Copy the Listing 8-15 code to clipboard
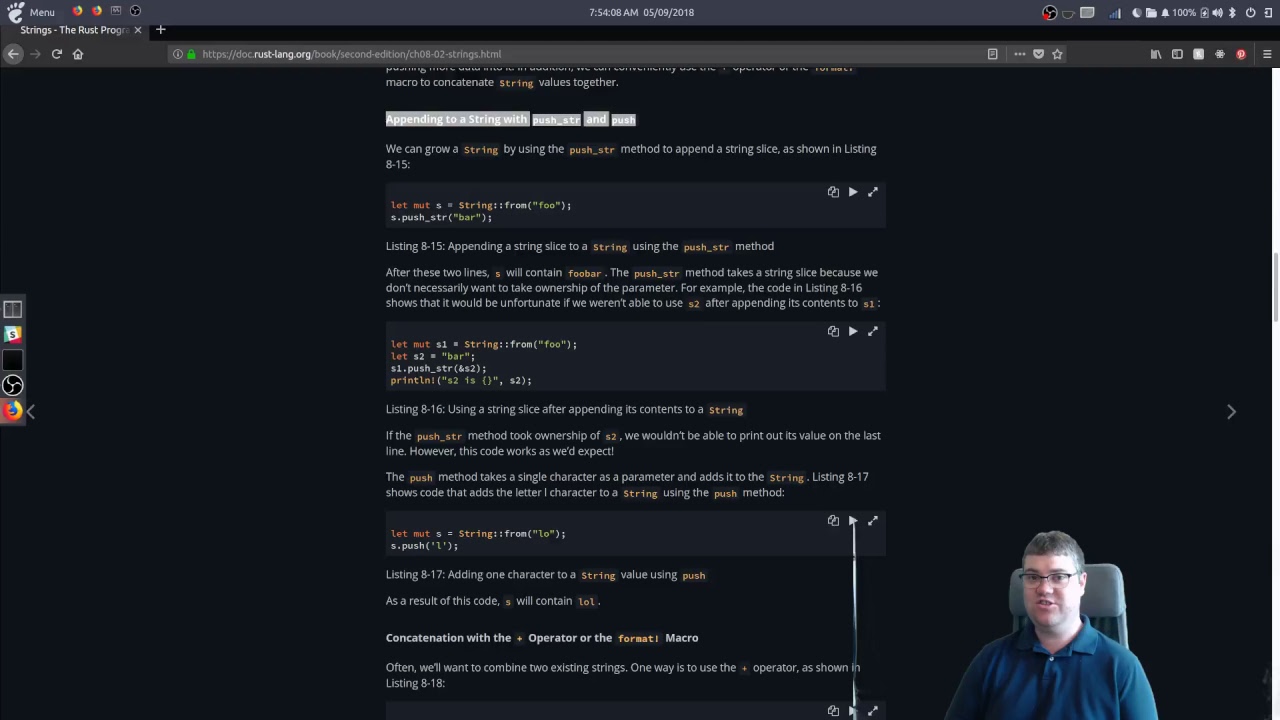 pos(833,192)
